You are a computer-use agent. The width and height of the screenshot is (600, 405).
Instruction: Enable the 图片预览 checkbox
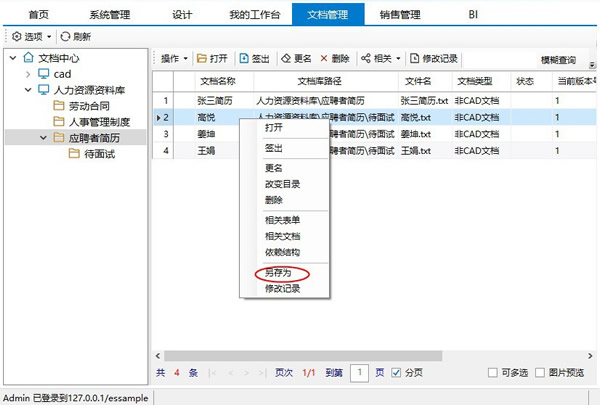pyautogui.click(x=540, y=373)
